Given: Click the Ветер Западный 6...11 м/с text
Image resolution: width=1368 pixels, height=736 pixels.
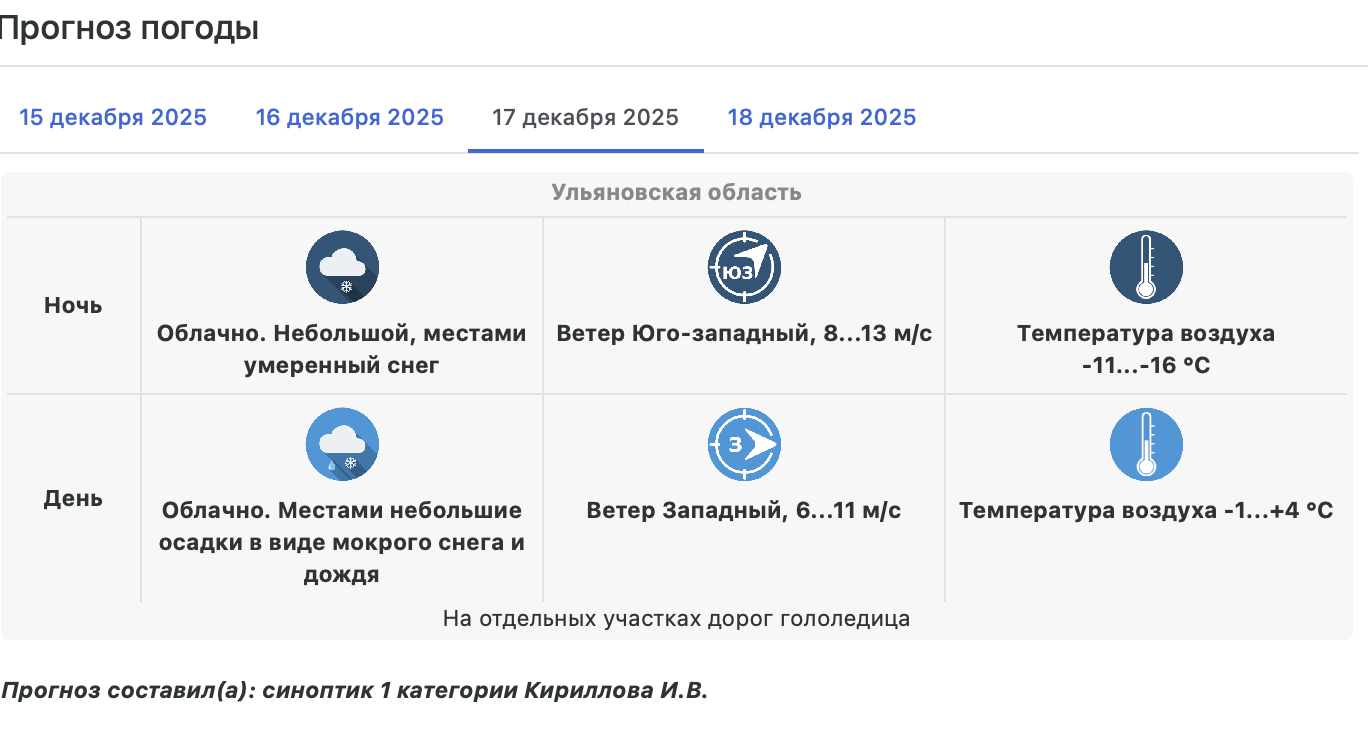Looking at the screenshot, I should pos(744,511).
